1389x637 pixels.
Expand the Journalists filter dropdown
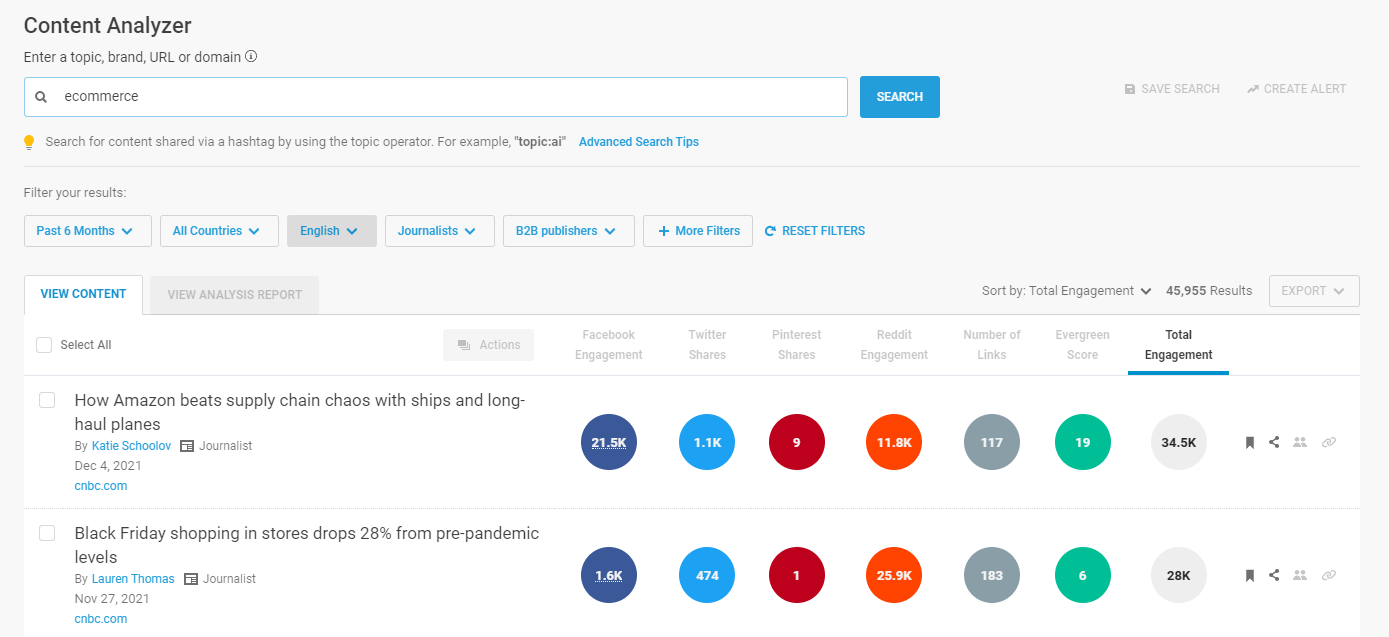pos(440,231)
